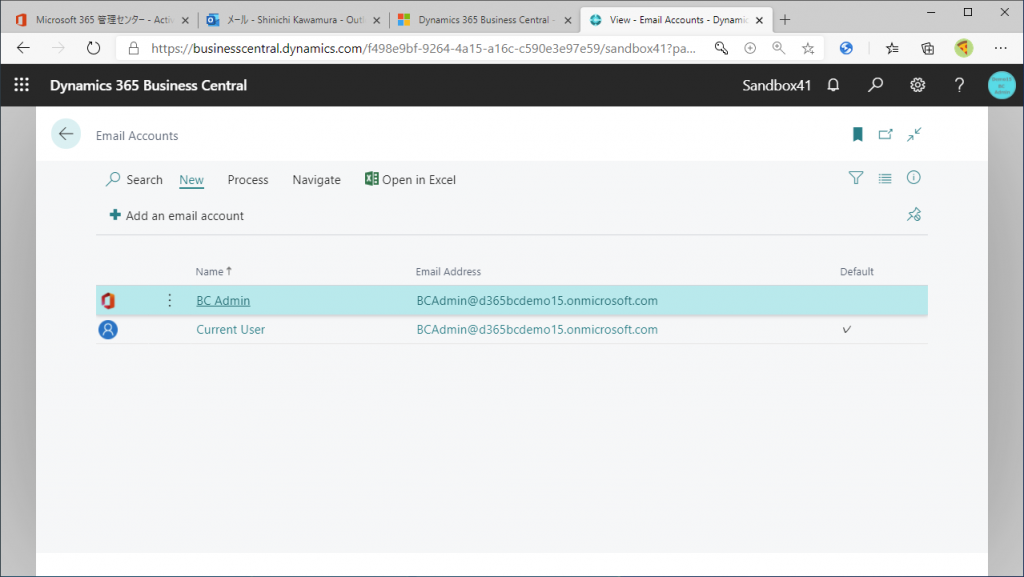
Task: Sort by the Default column header
Action: 856,272
